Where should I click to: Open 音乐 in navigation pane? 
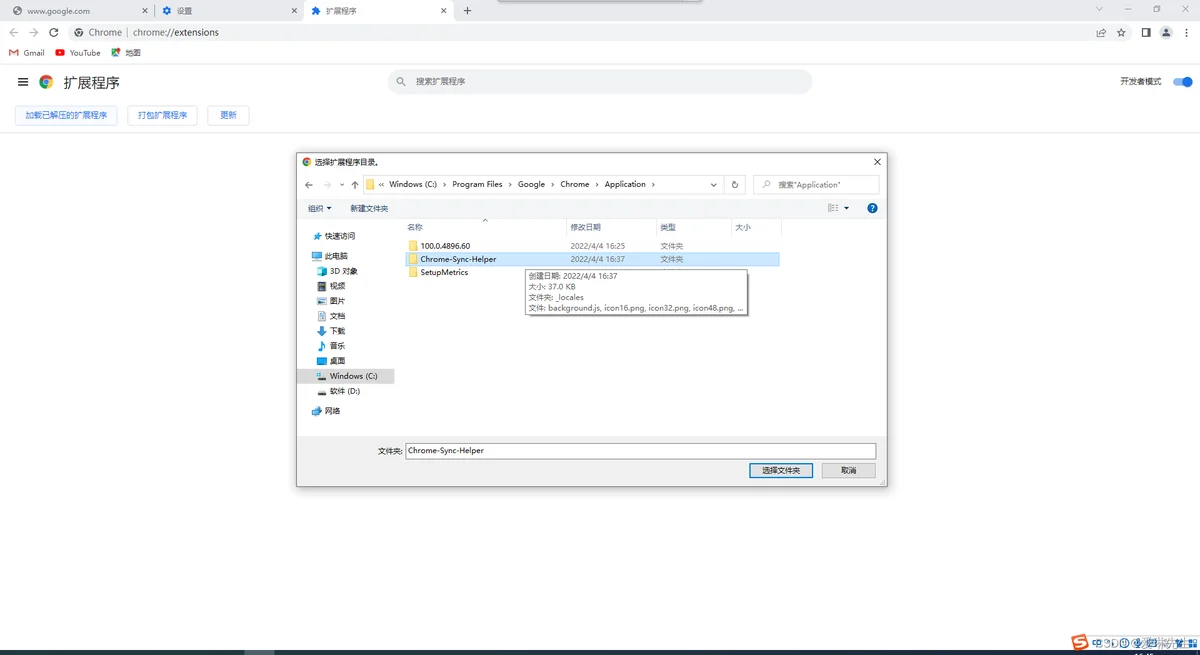click(331, 346)
